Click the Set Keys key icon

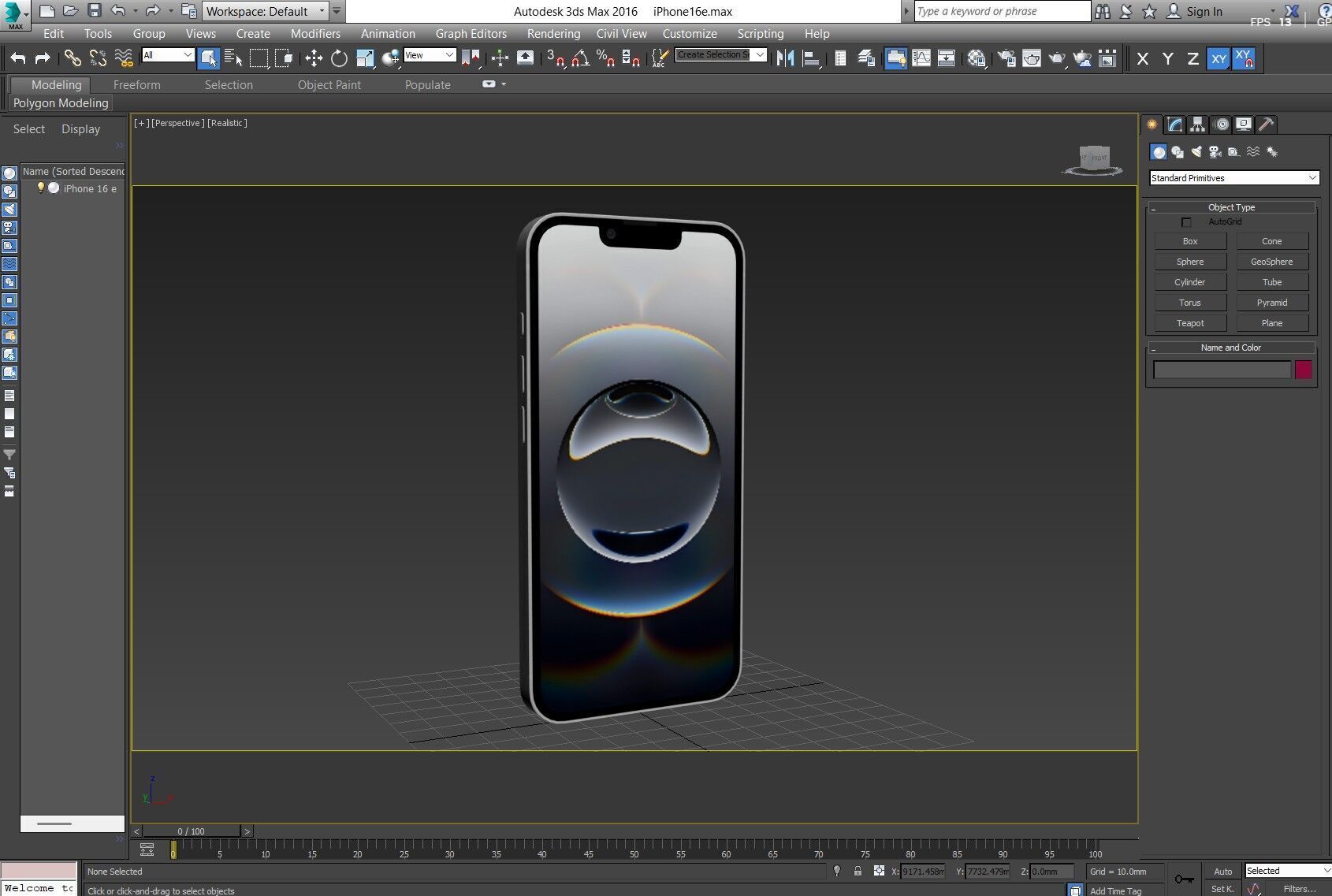[x=1184, y=879]
